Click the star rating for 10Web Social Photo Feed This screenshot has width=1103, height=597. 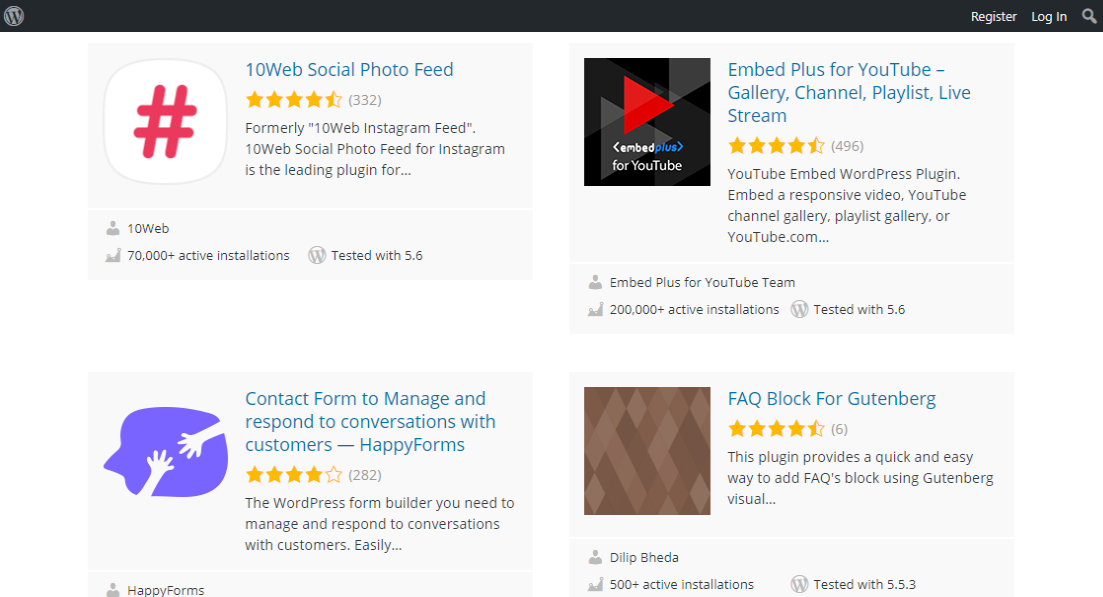click(294, 100)
